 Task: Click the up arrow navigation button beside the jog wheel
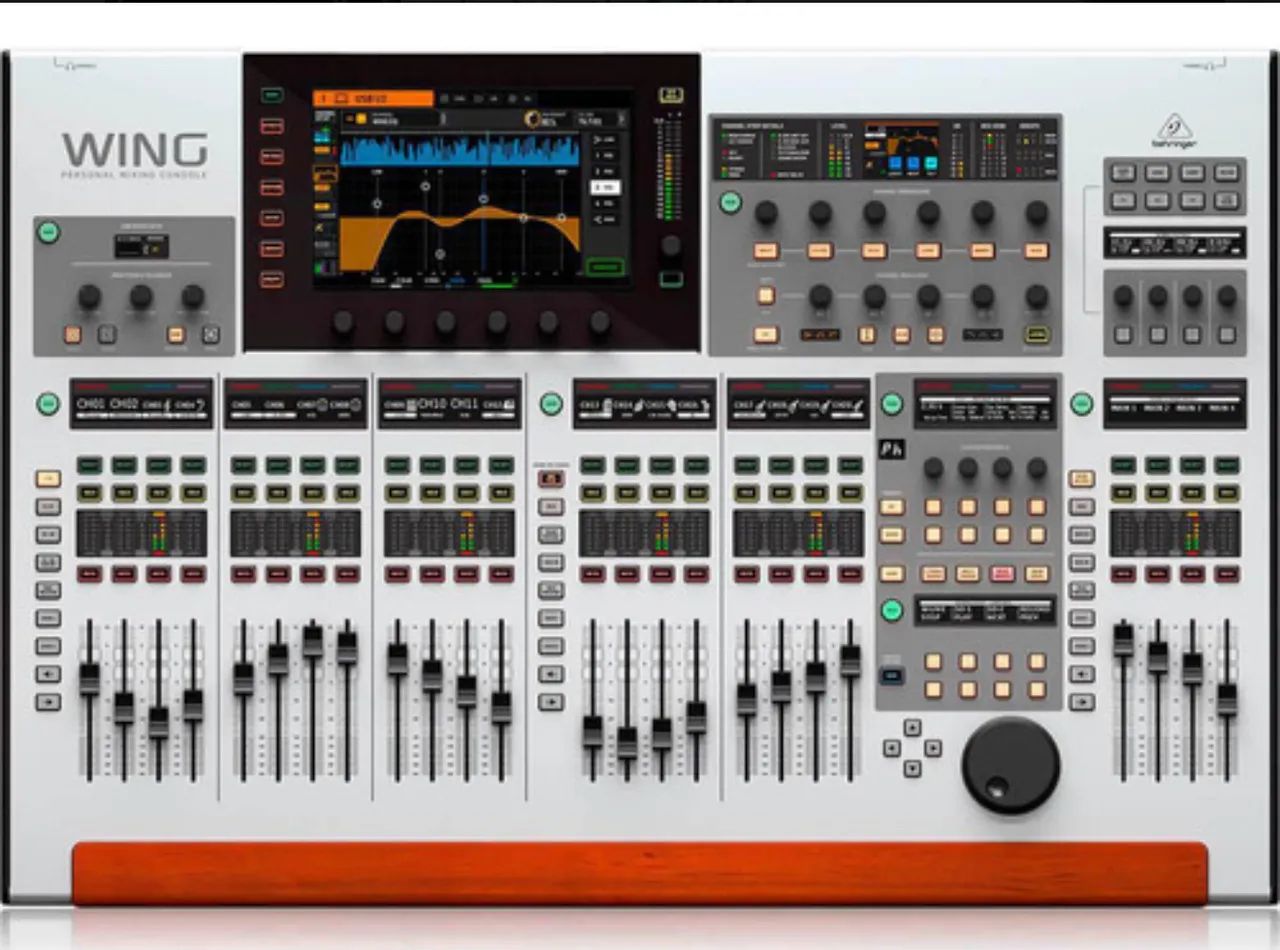912,728
